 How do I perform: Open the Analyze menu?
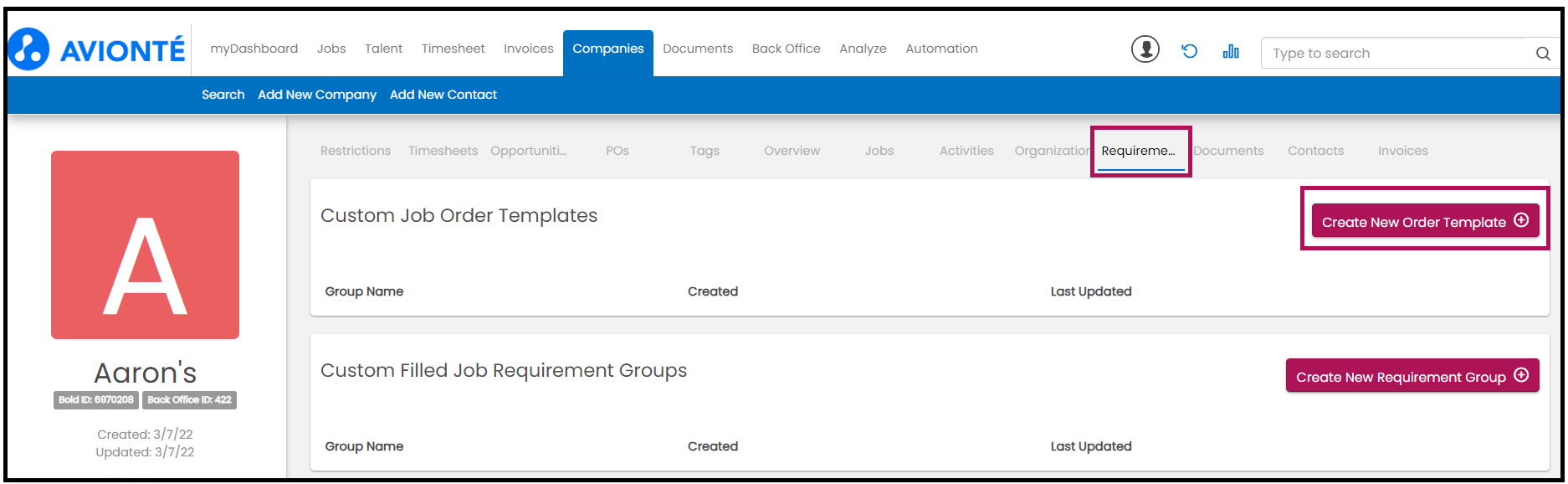863,49
